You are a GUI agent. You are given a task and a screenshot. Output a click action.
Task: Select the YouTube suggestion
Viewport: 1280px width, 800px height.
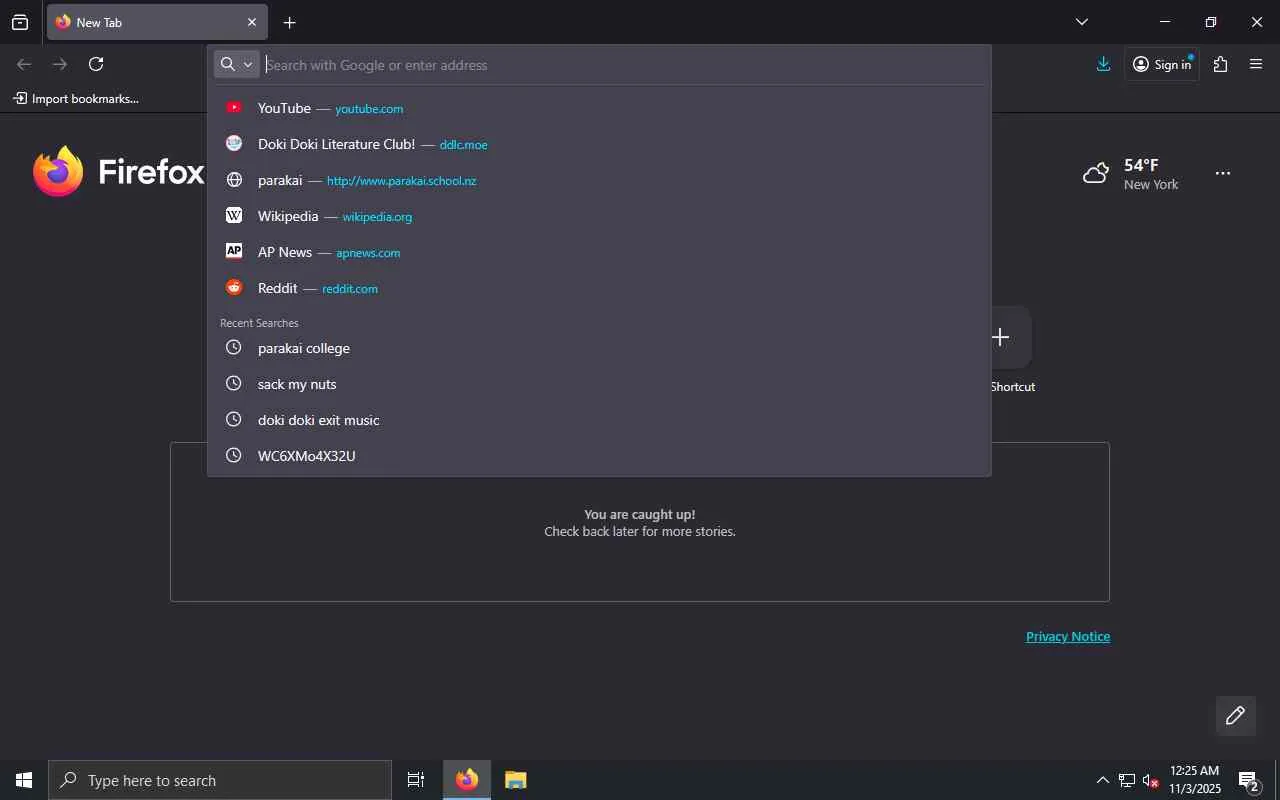(599, 108)
